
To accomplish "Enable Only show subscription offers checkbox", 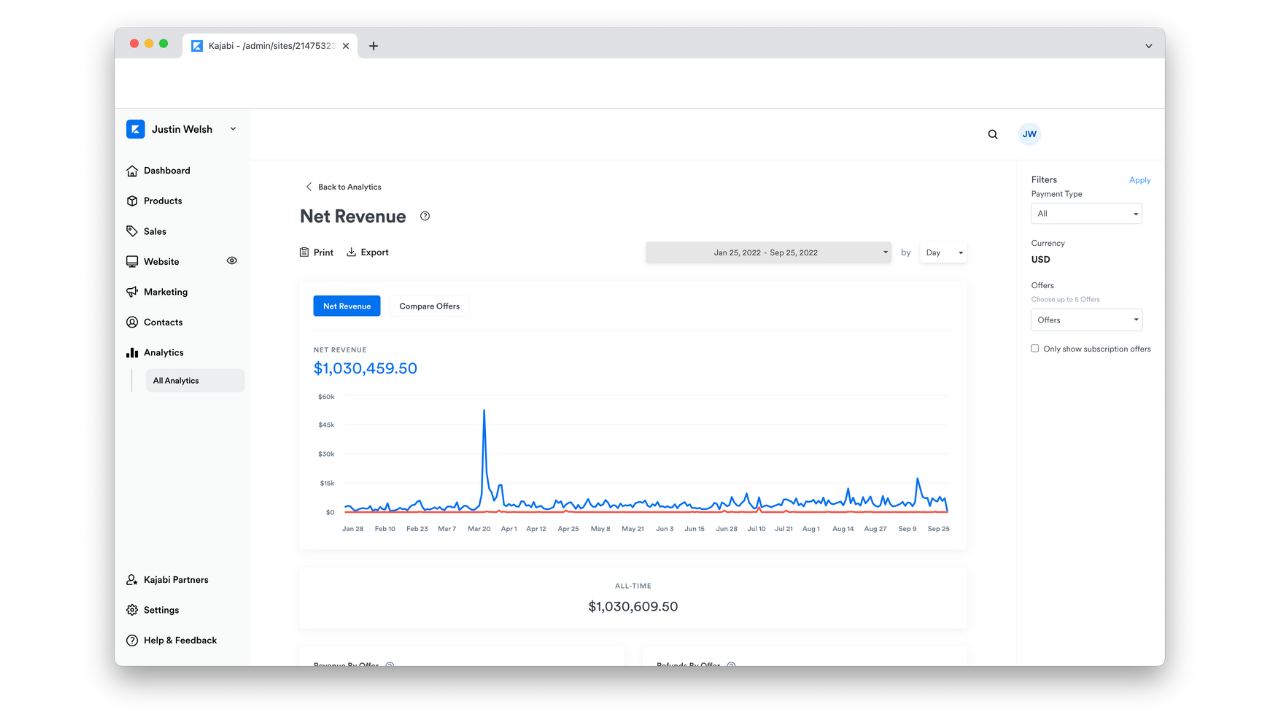I will click(x=1035, y=349).
